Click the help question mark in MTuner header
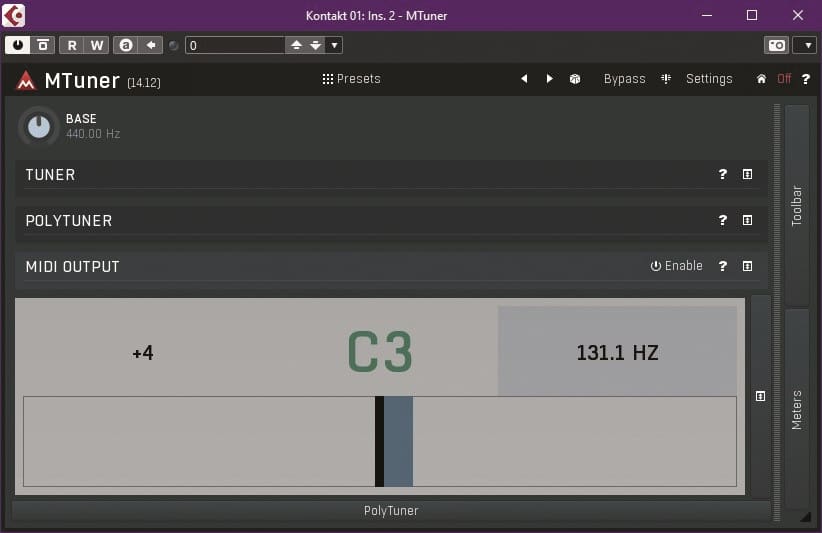 coord(806,79)
